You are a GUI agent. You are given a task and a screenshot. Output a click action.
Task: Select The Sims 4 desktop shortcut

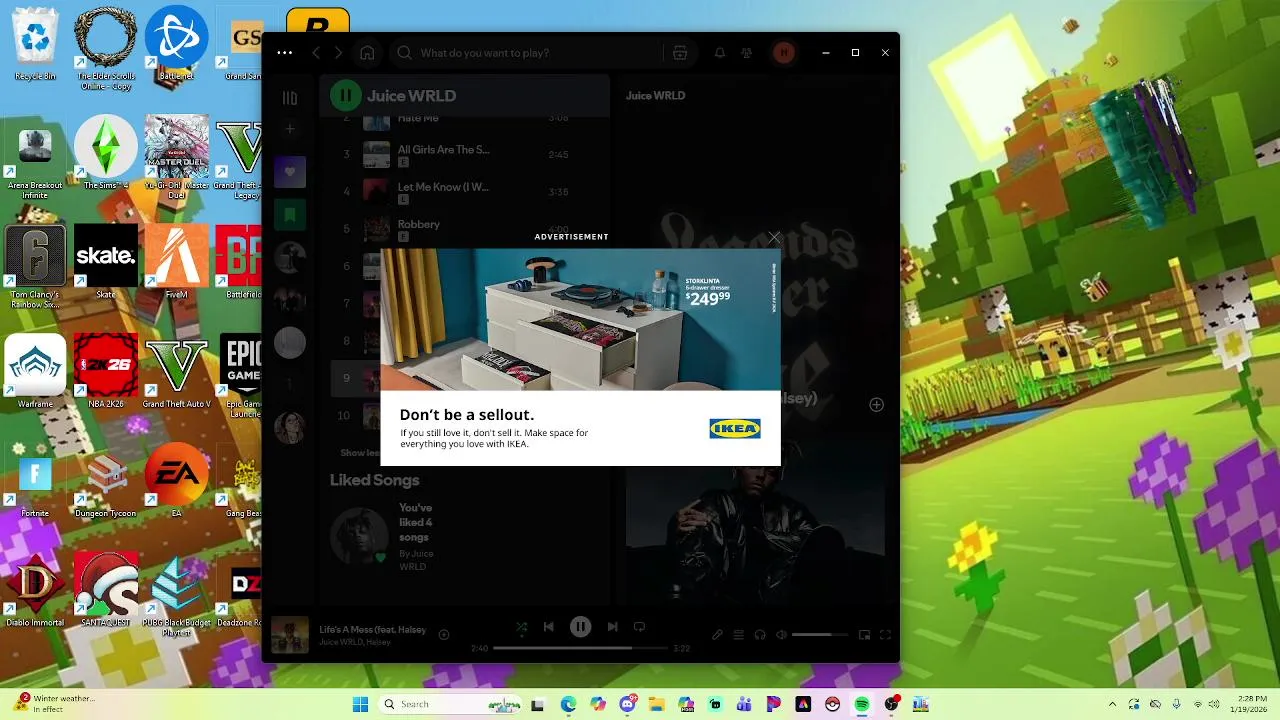(106, 153)
